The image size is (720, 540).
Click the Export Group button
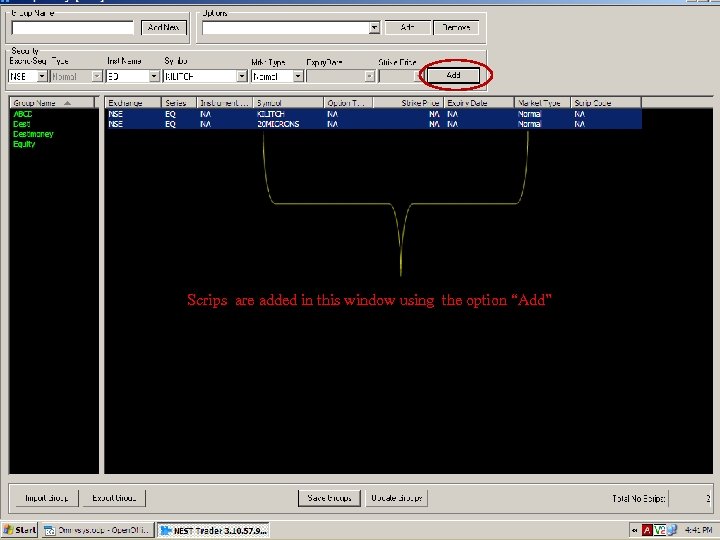pyautogui.click(x=114, y=498)
